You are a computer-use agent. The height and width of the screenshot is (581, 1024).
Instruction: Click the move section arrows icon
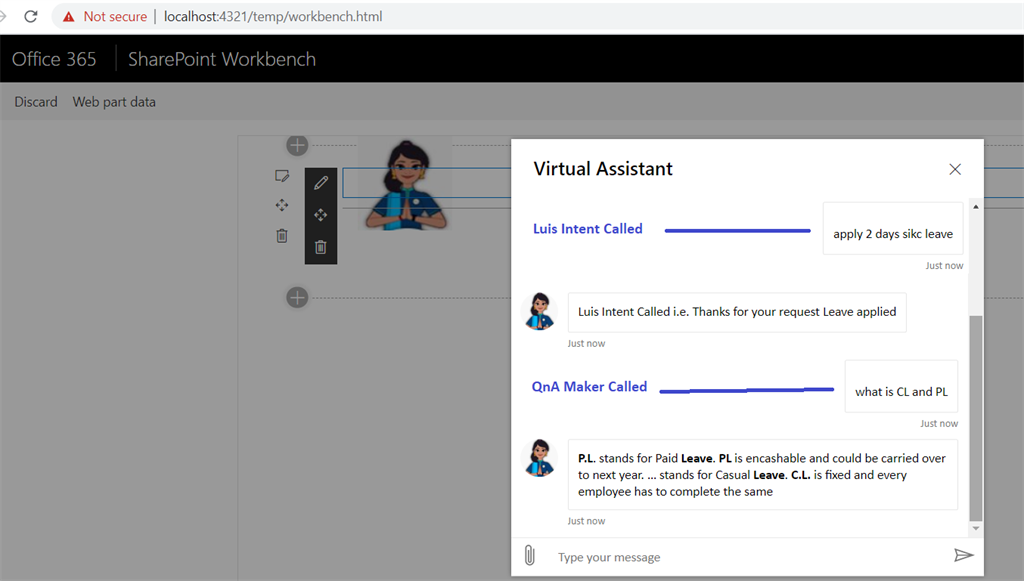pyautogui.click(x=282, y=206)
